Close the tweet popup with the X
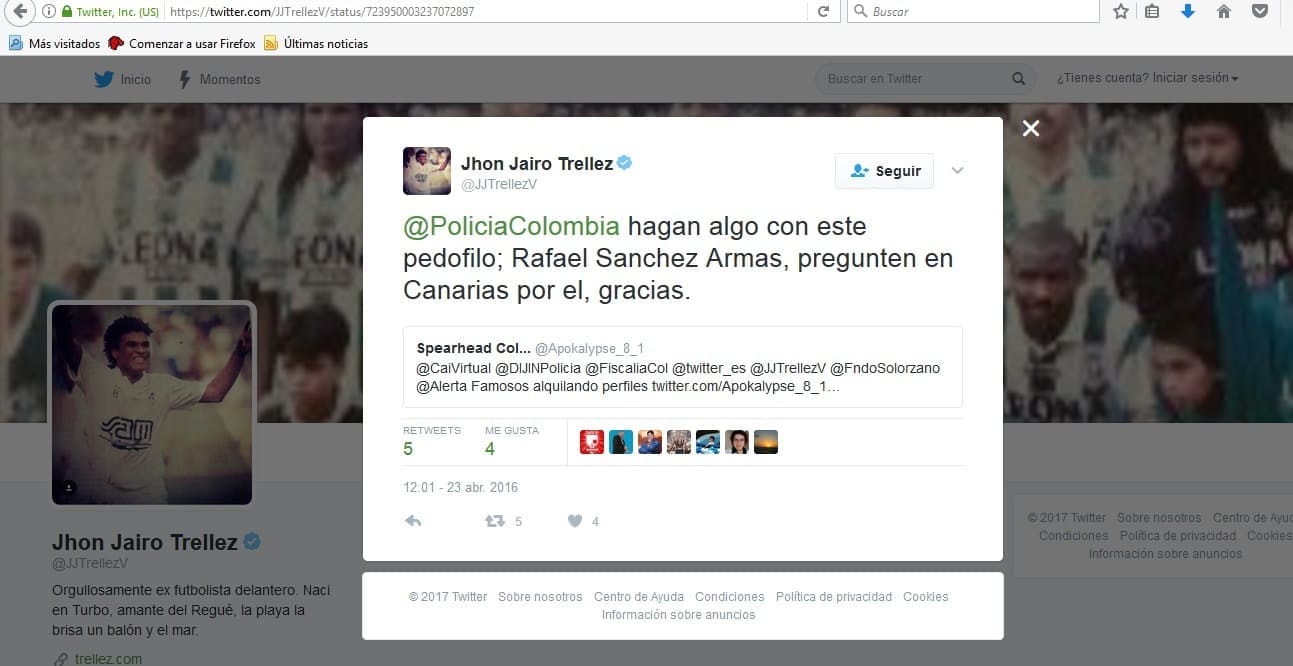The width and height of the screenshot is (1293, 666). 1031,128
